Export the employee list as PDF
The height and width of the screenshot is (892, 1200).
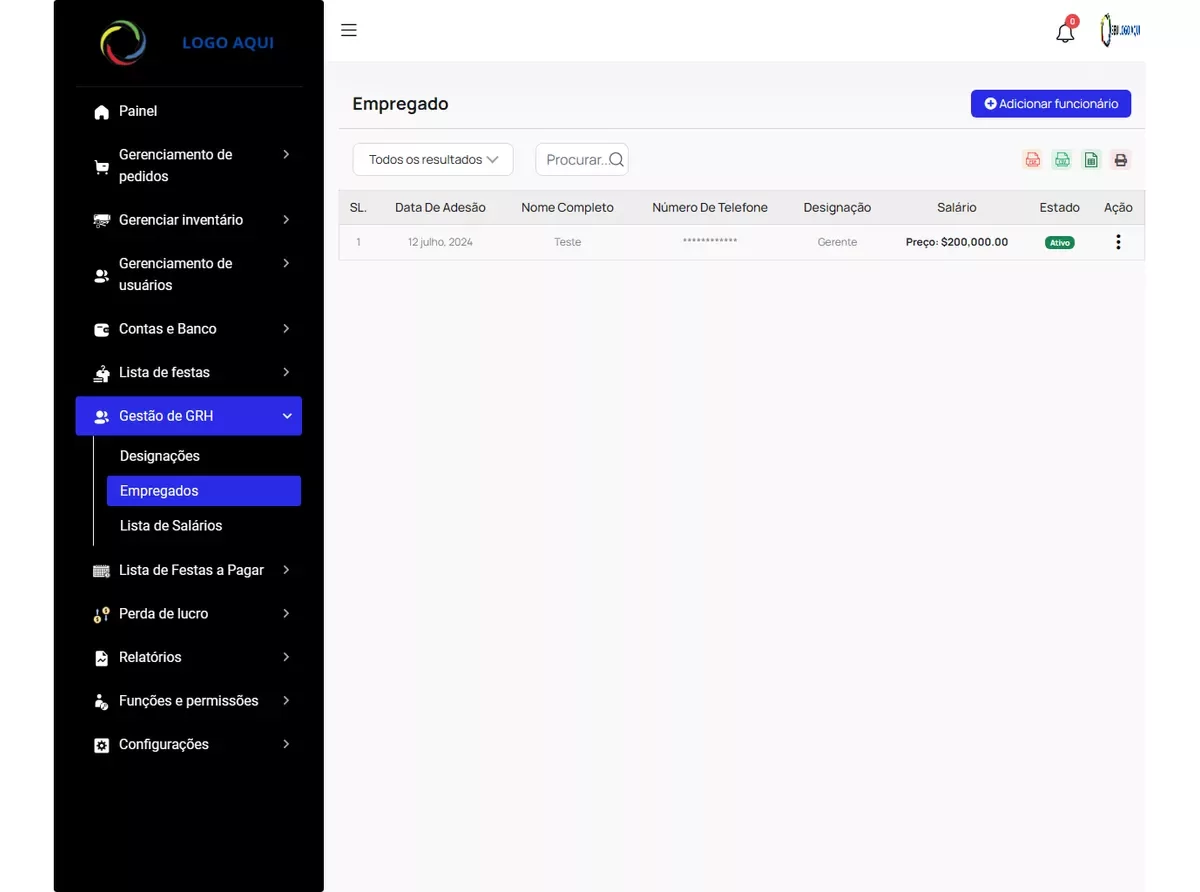(x=1032, y=160)
